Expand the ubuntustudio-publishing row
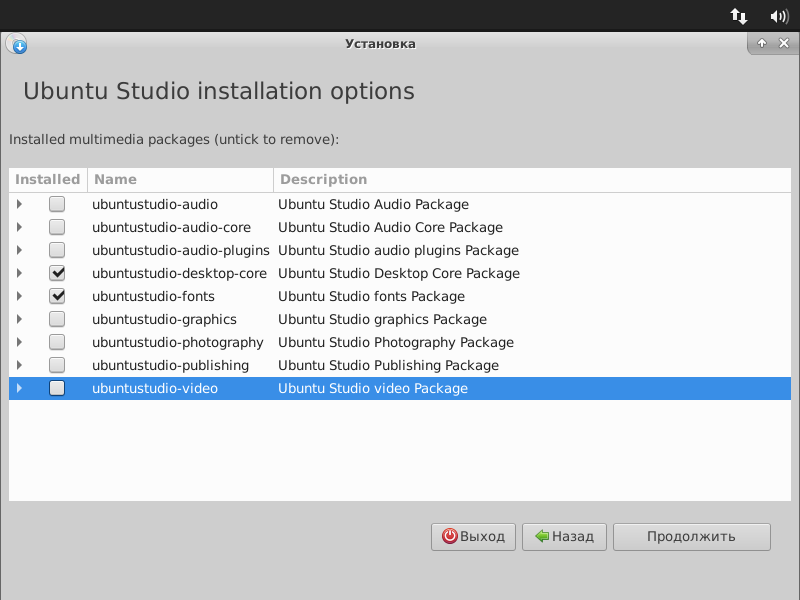Screen dimensions: 800x600 pos(19,365)
